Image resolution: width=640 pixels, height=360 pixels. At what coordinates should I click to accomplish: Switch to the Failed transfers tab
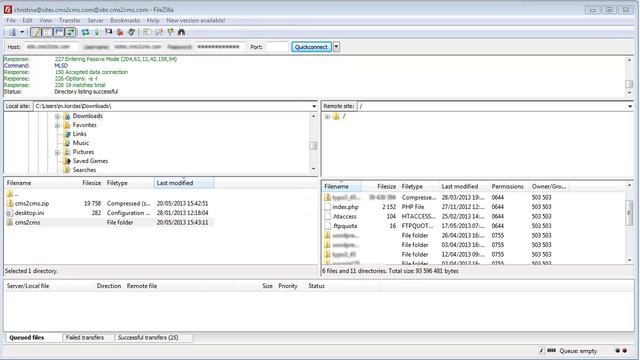(84, 338)
